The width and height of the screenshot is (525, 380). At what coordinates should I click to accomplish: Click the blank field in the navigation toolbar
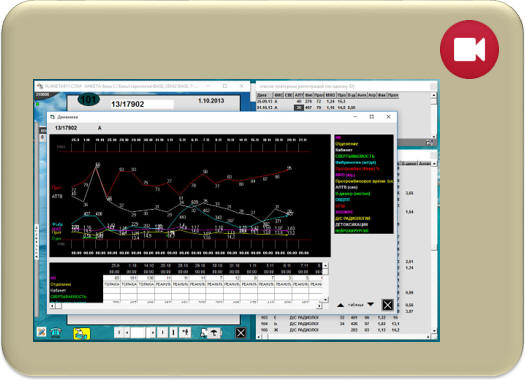point(138,333)
